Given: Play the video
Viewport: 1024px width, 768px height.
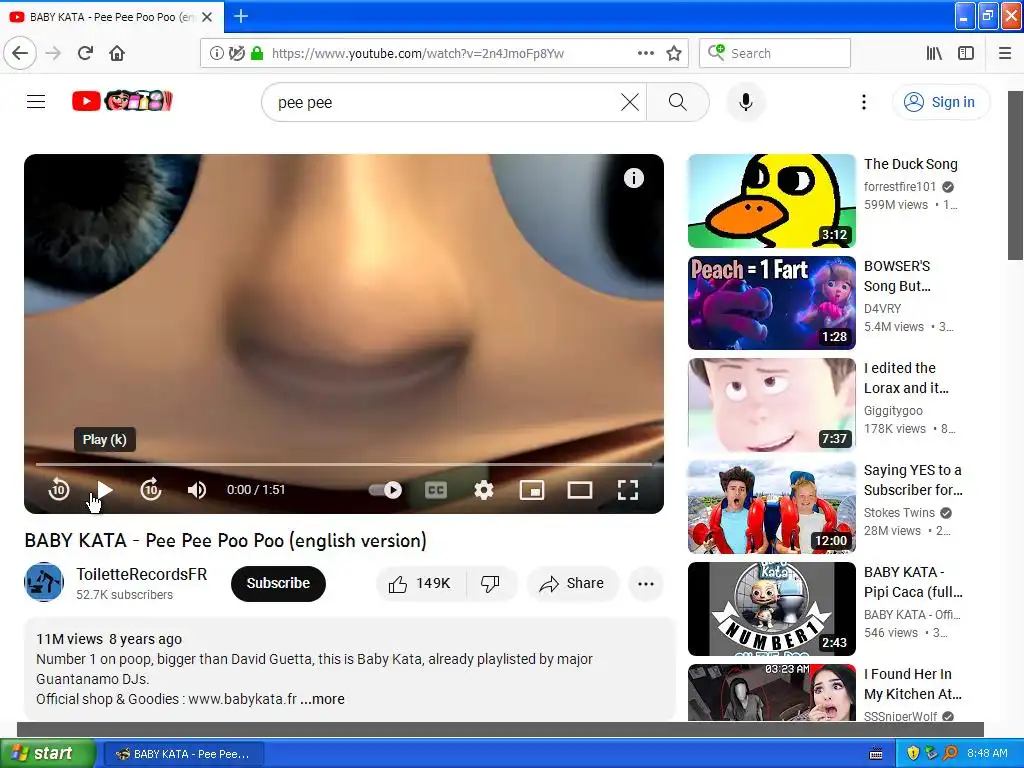Looking at the screenshot, I should click(x=104, y=490).
